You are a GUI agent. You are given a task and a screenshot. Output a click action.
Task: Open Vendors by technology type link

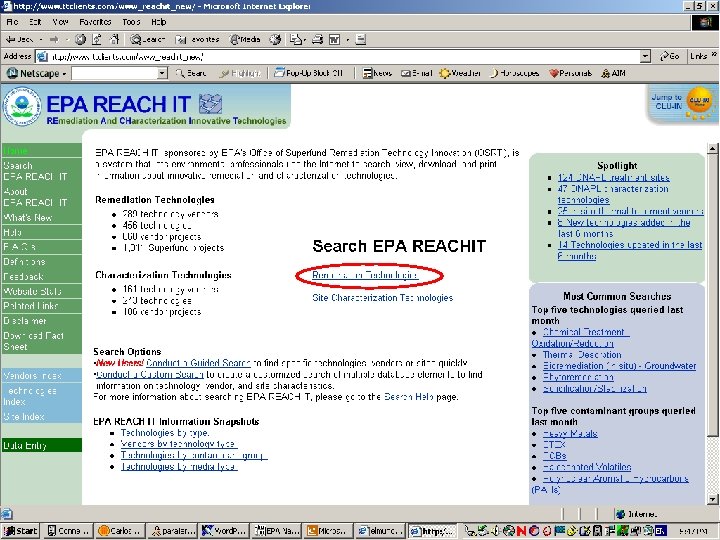coord(179,444)
